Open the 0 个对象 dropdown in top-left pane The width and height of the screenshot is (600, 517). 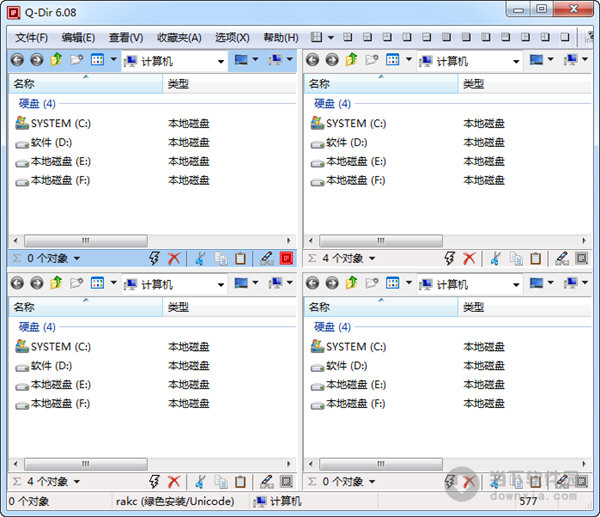click(x=77, y=259)
